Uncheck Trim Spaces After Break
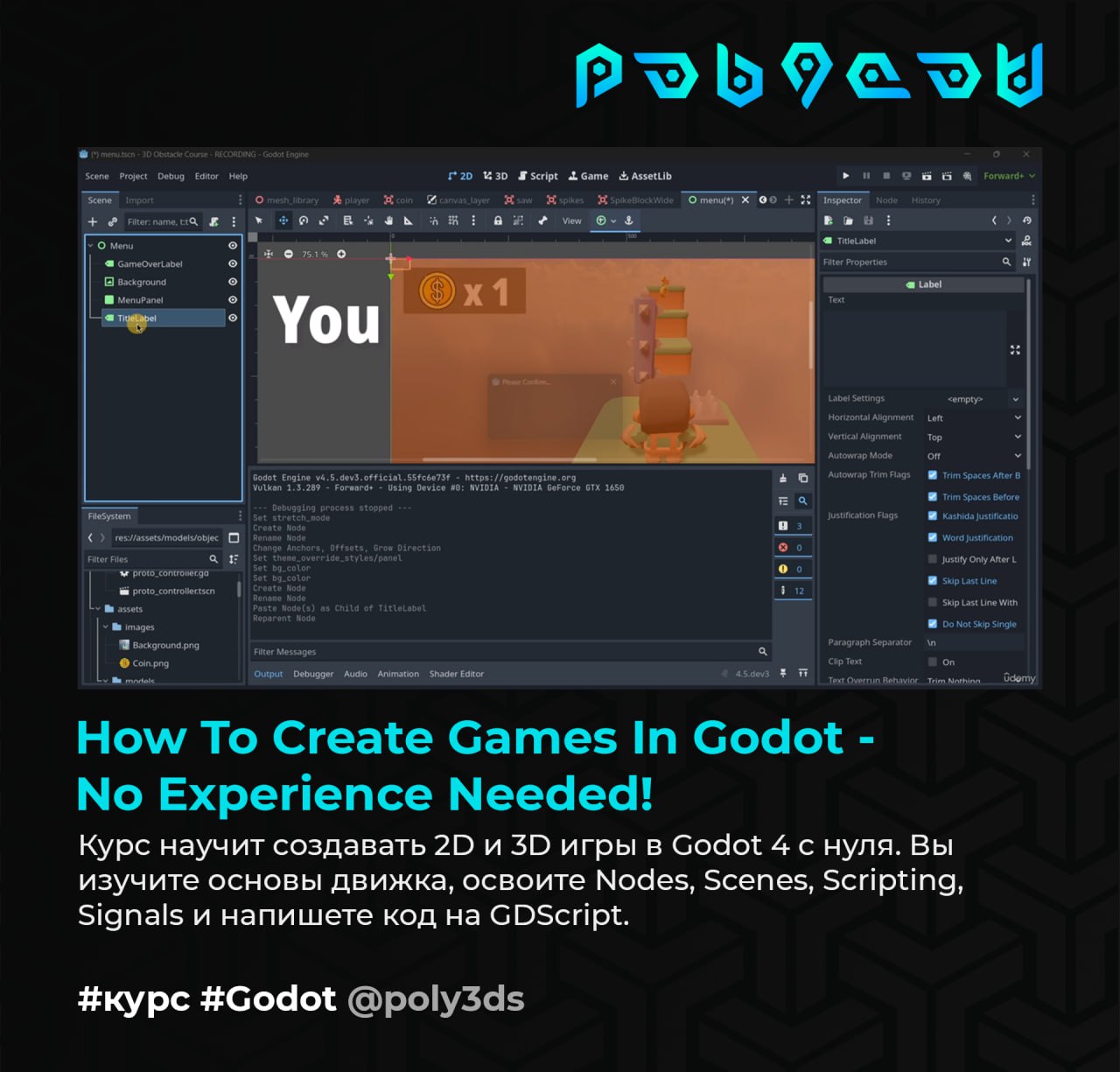Viewport: 1120px width, 1072px height. tap(933, 475)
